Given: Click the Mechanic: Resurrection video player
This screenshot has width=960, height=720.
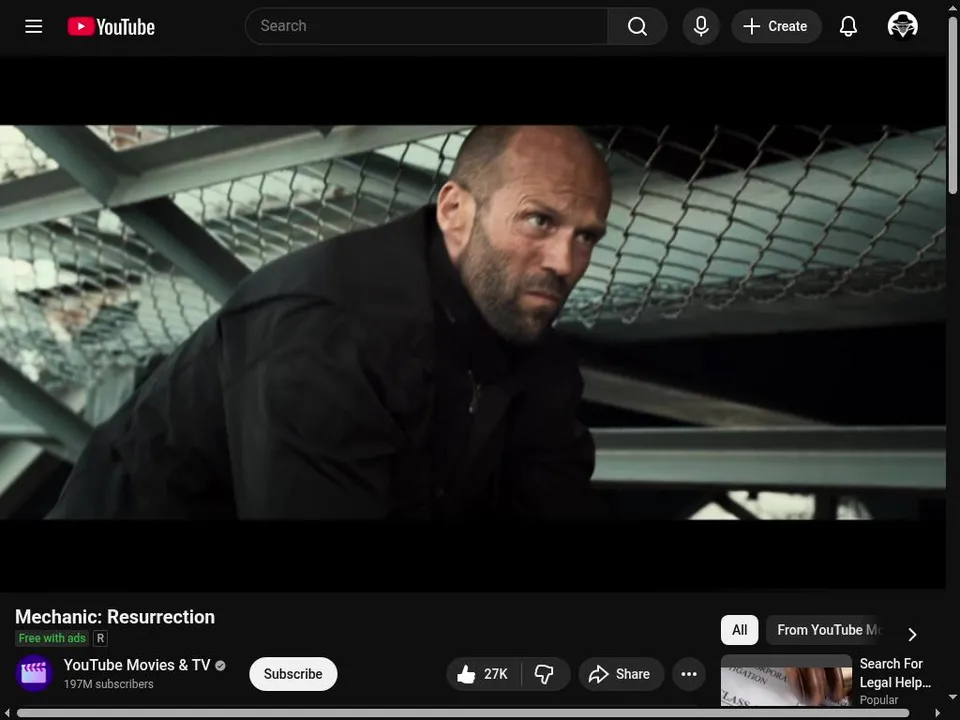Looking at the screenshot, I should (x=473, y=323).
